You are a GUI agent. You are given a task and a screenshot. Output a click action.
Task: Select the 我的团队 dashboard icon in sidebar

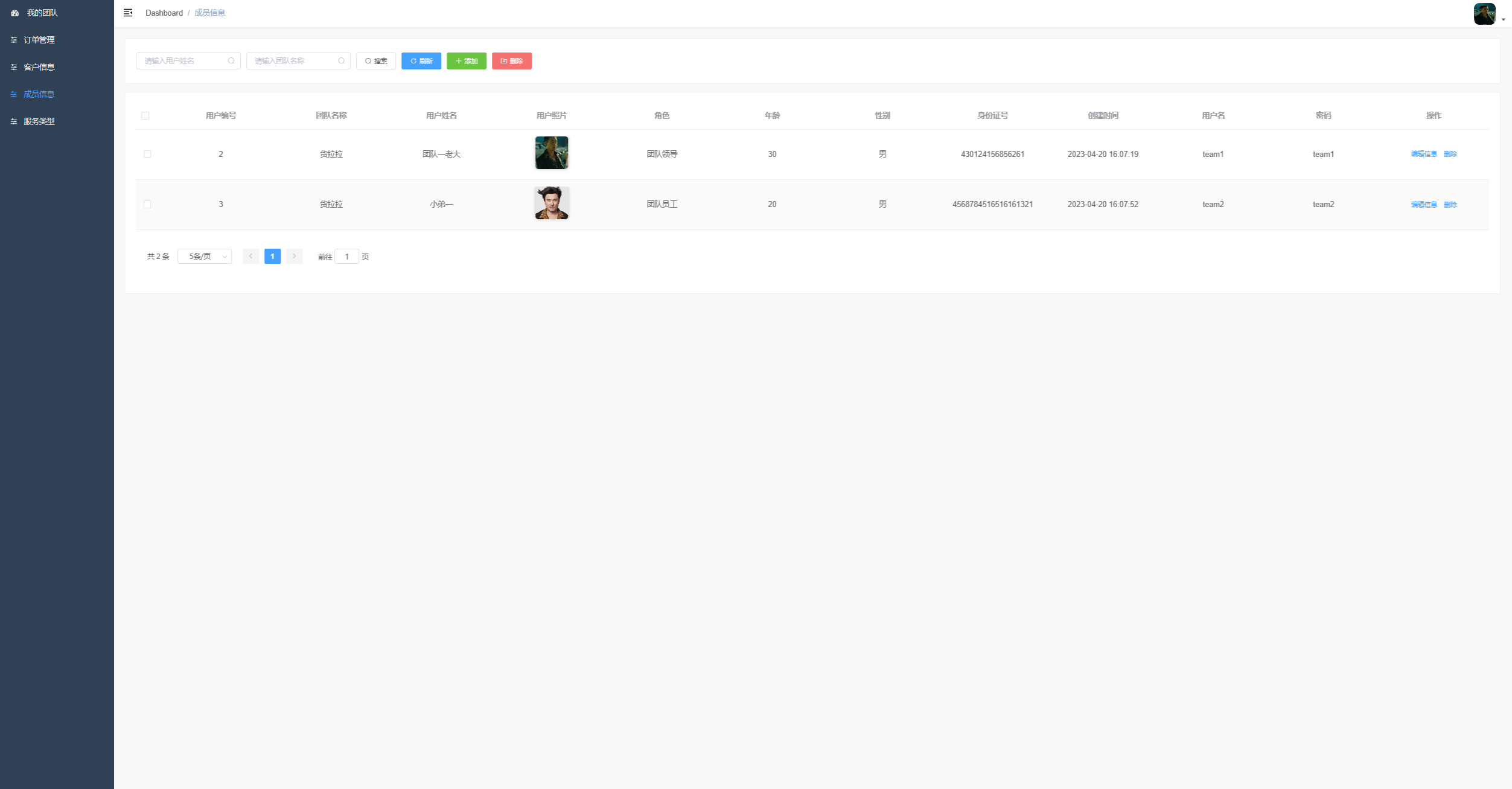[14, 12]
